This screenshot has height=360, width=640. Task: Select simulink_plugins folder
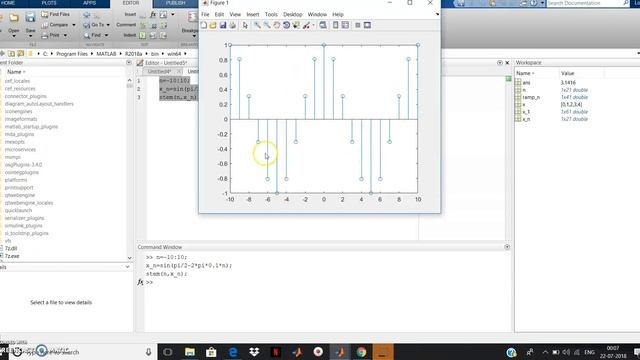(x=23, y=225)
